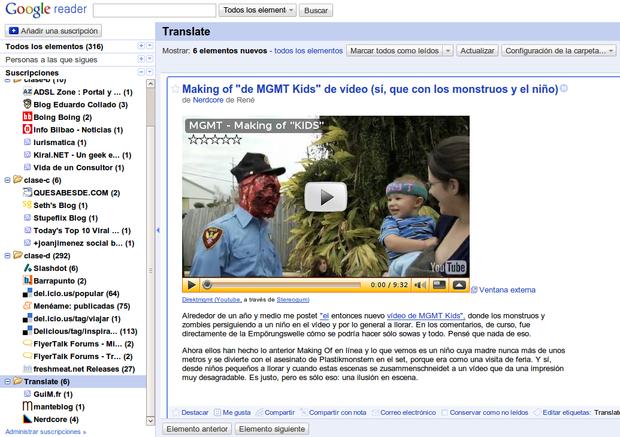Expand Todos los elementos plus icon
The image size is (620, 437).
tap(141, 46)
